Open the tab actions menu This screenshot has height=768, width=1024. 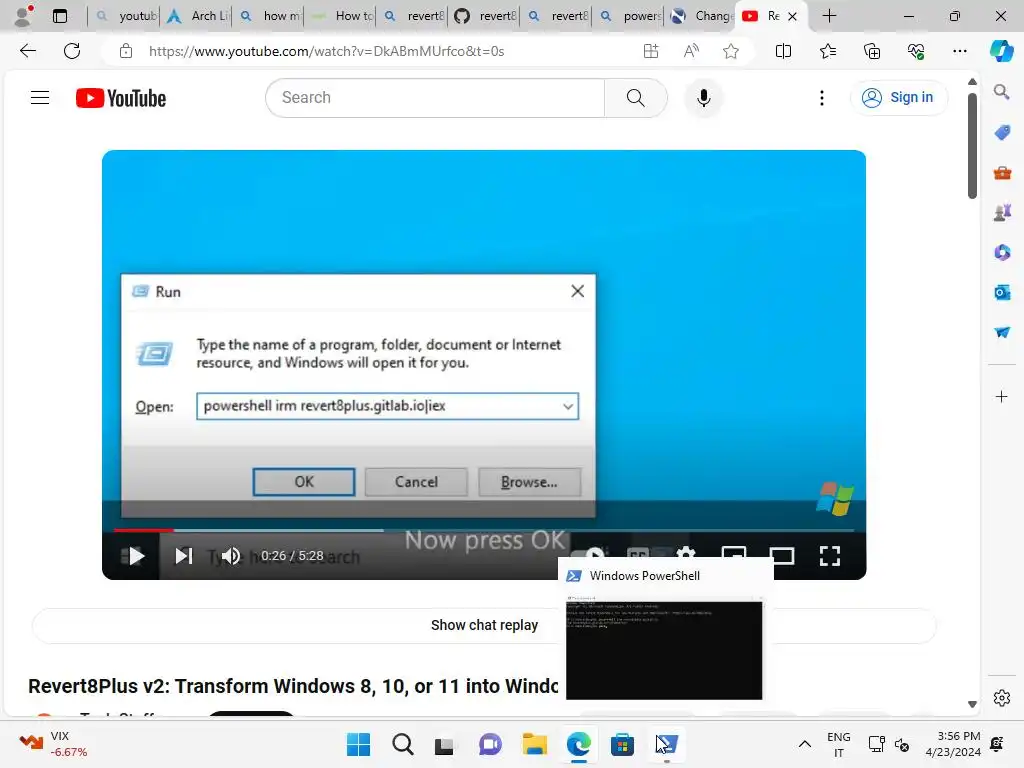pyautogui.click(x=59, y=16)
